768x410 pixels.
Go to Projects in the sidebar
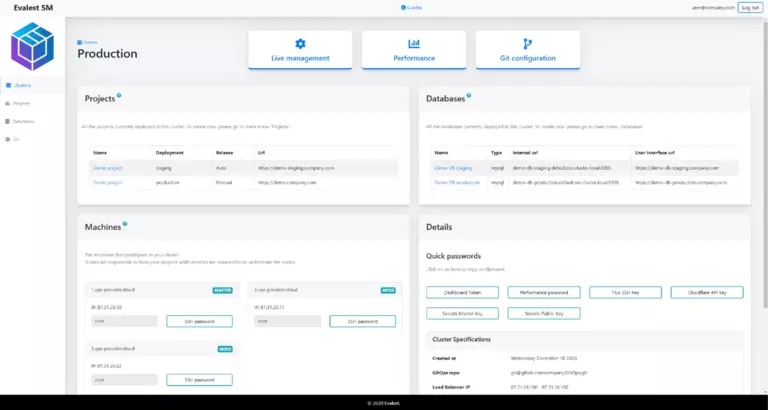(x=22, y=103)
